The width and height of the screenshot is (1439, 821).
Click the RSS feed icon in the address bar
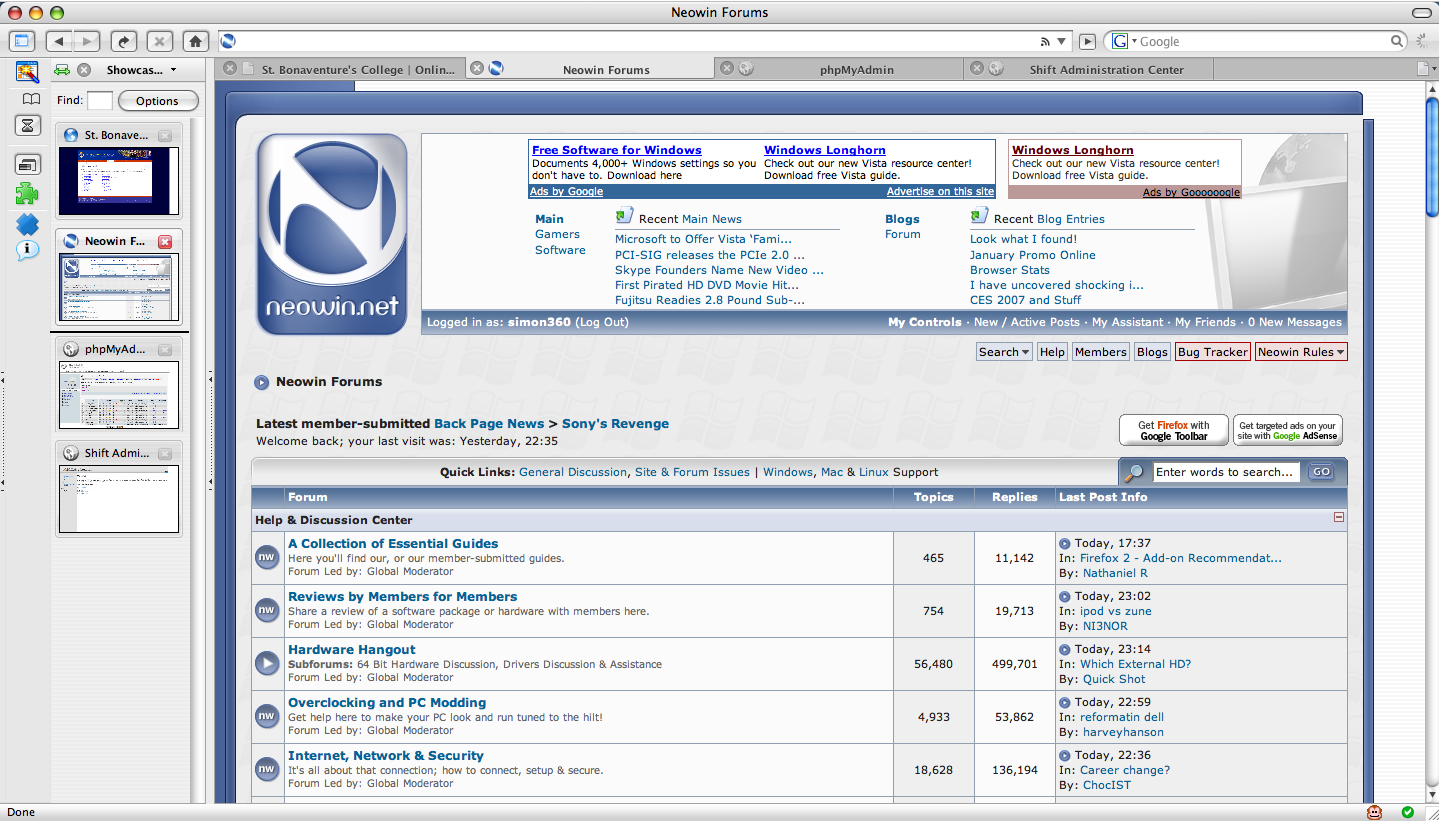tap(1045, 41)
